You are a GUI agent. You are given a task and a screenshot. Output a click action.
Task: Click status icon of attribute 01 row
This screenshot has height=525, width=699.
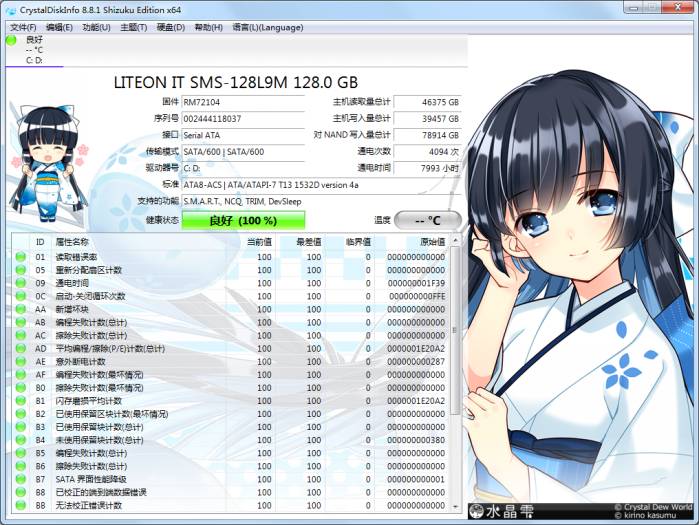(x=21, y=257)
